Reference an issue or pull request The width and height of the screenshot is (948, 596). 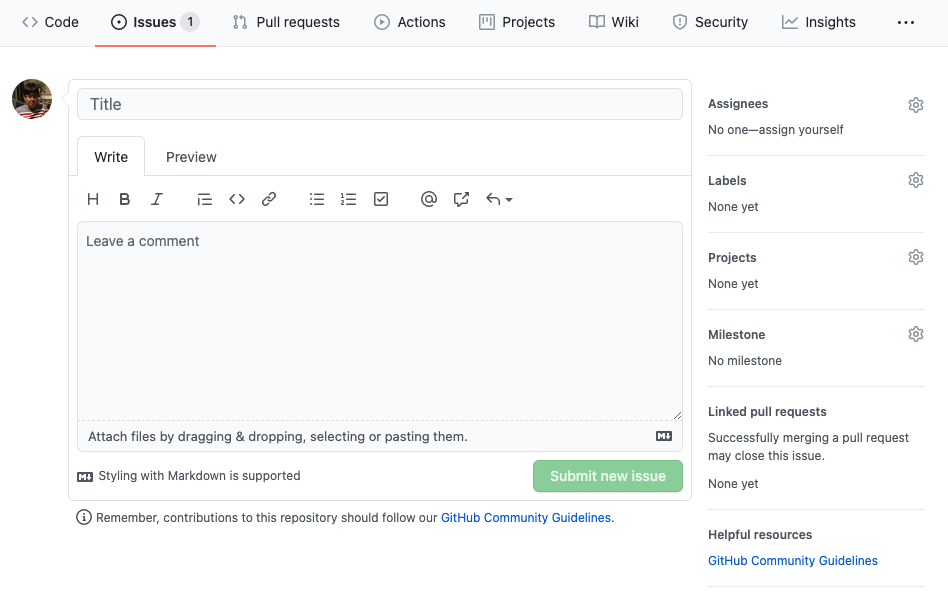click(x=461, y=199)
